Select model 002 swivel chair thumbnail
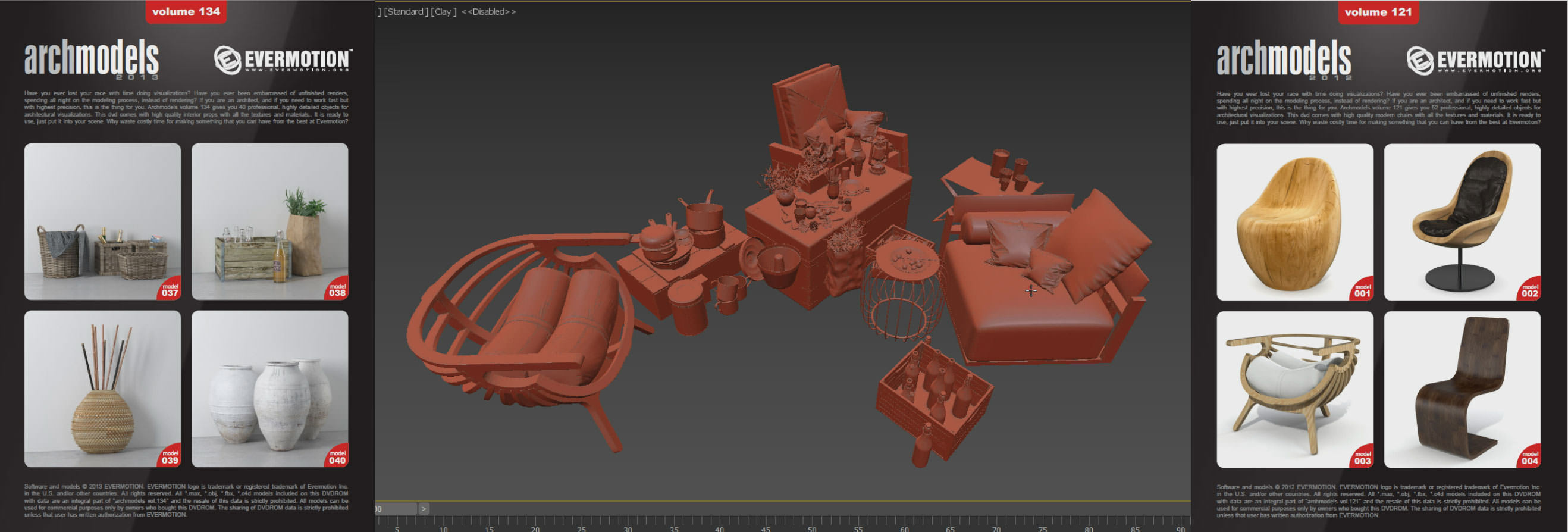 coord(1462,222)
